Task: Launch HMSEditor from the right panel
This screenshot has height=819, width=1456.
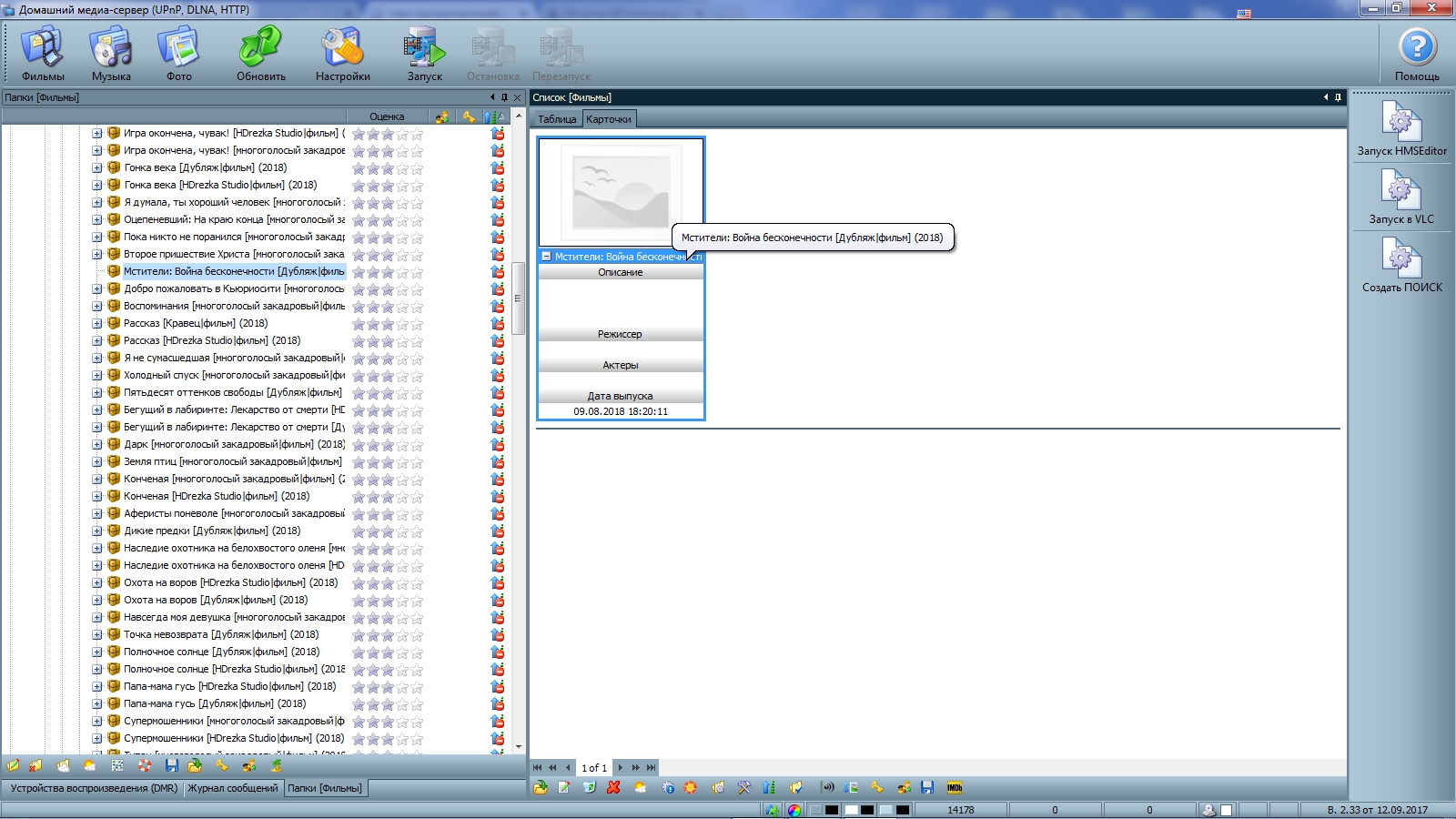Action: pos(1401,127)
